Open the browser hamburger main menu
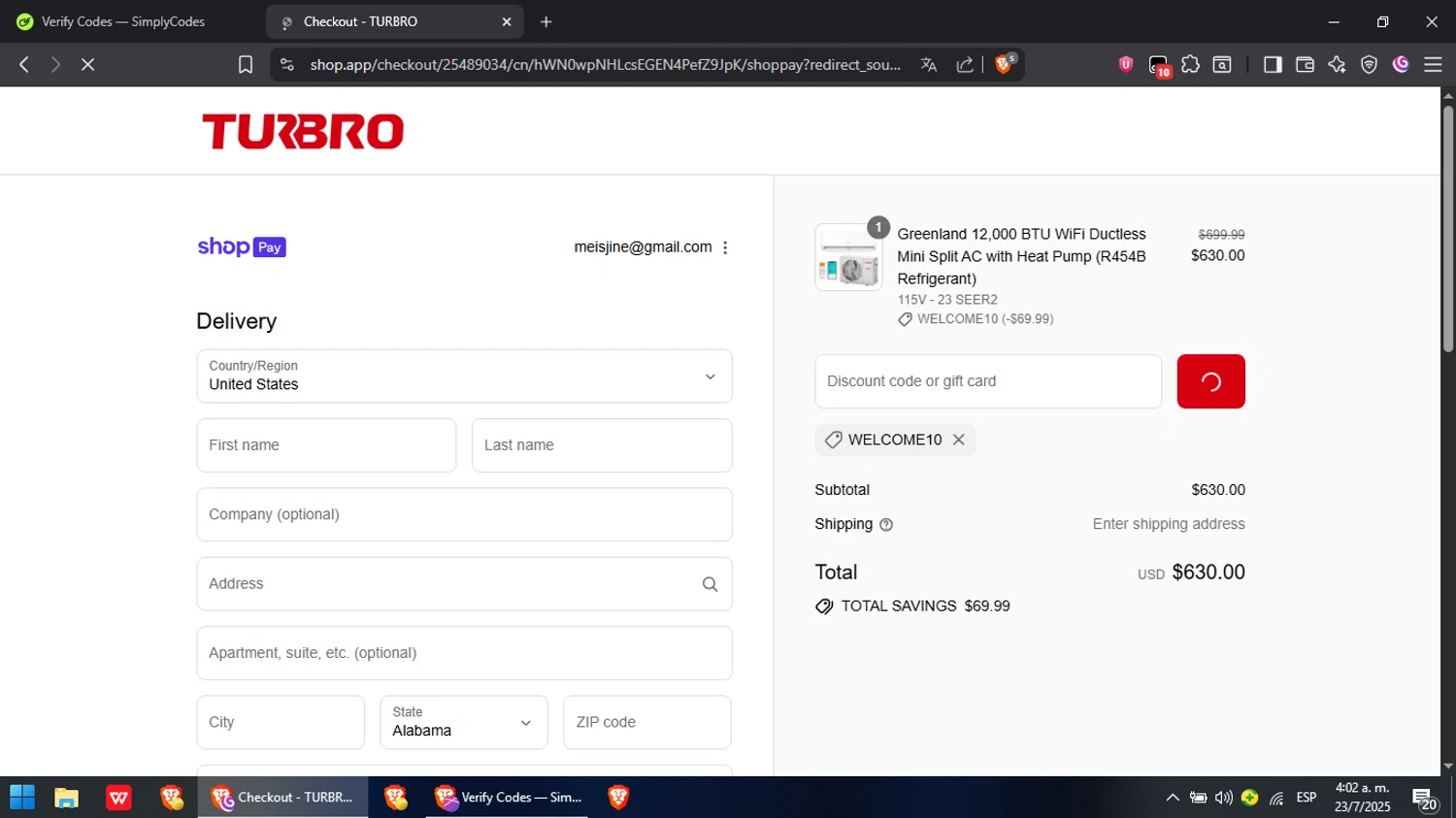 (1433, 64)
